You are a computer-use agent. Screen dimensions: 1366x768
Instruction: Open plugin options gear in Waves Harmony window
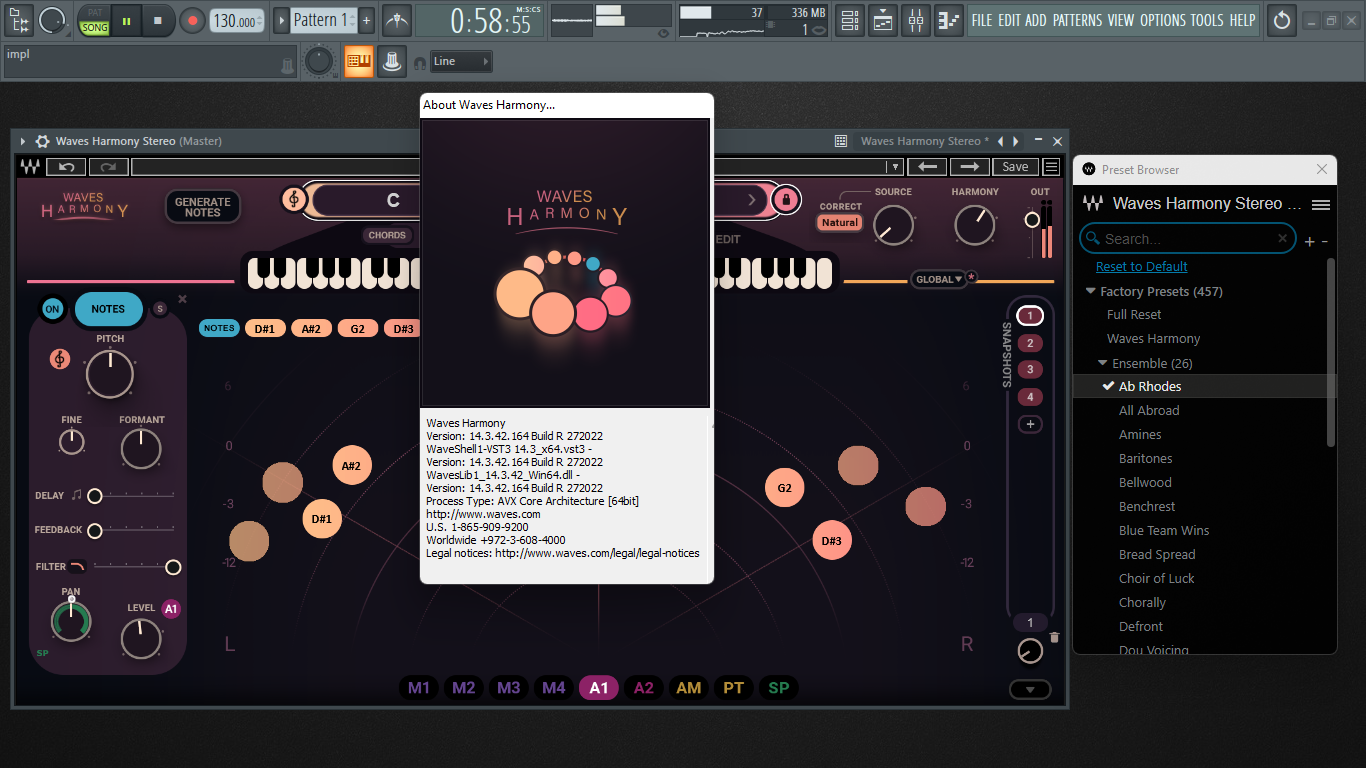pos(42,141)
